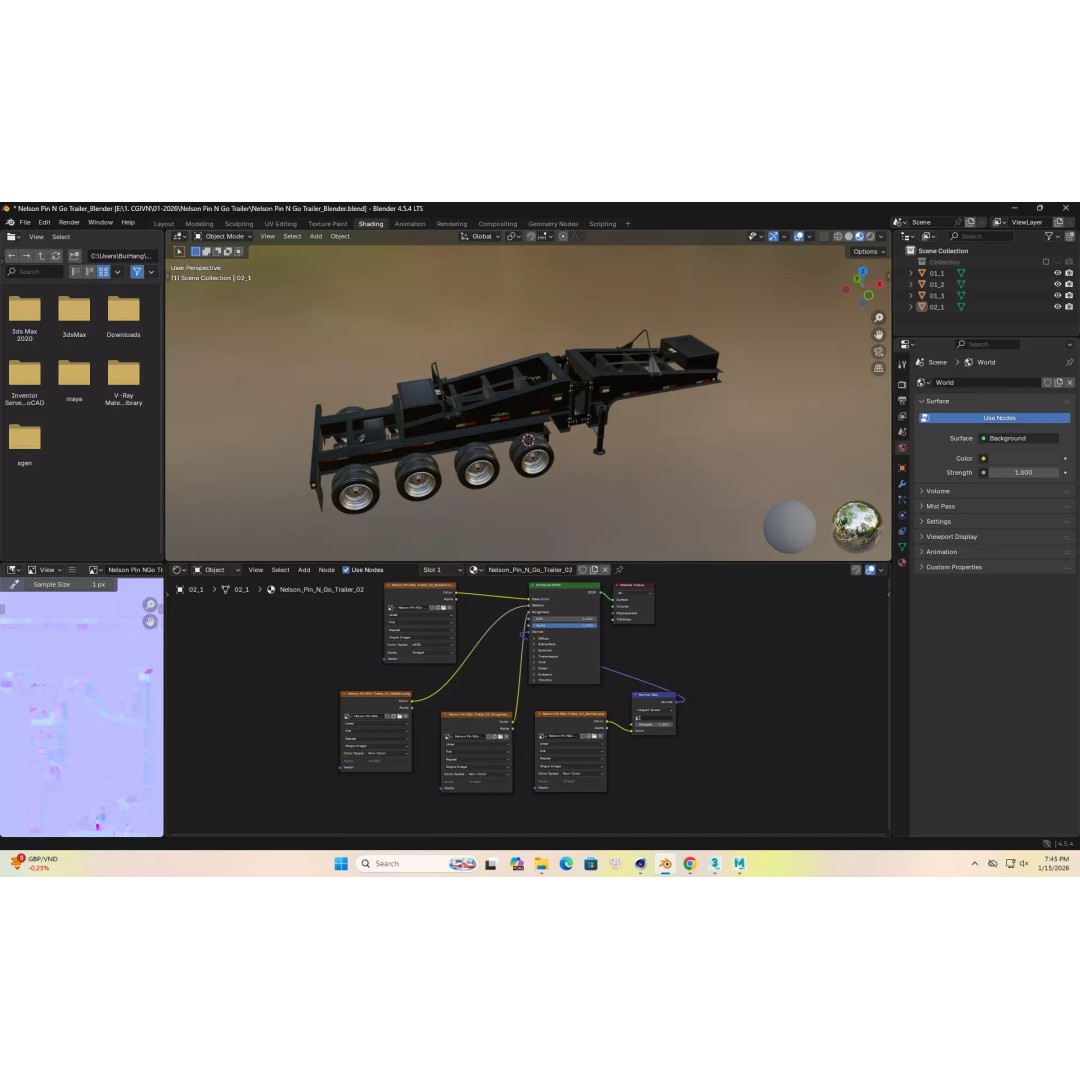Open the Downloads folder

click(x=123, y=316)
